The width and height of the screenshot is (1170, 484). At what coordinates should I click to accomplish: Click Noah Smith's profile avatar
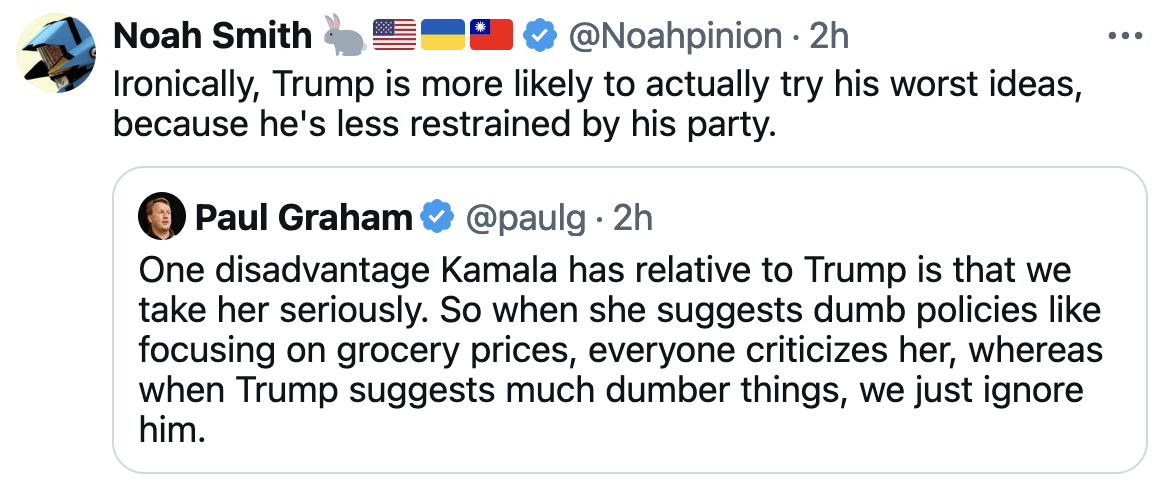(57, 56)
